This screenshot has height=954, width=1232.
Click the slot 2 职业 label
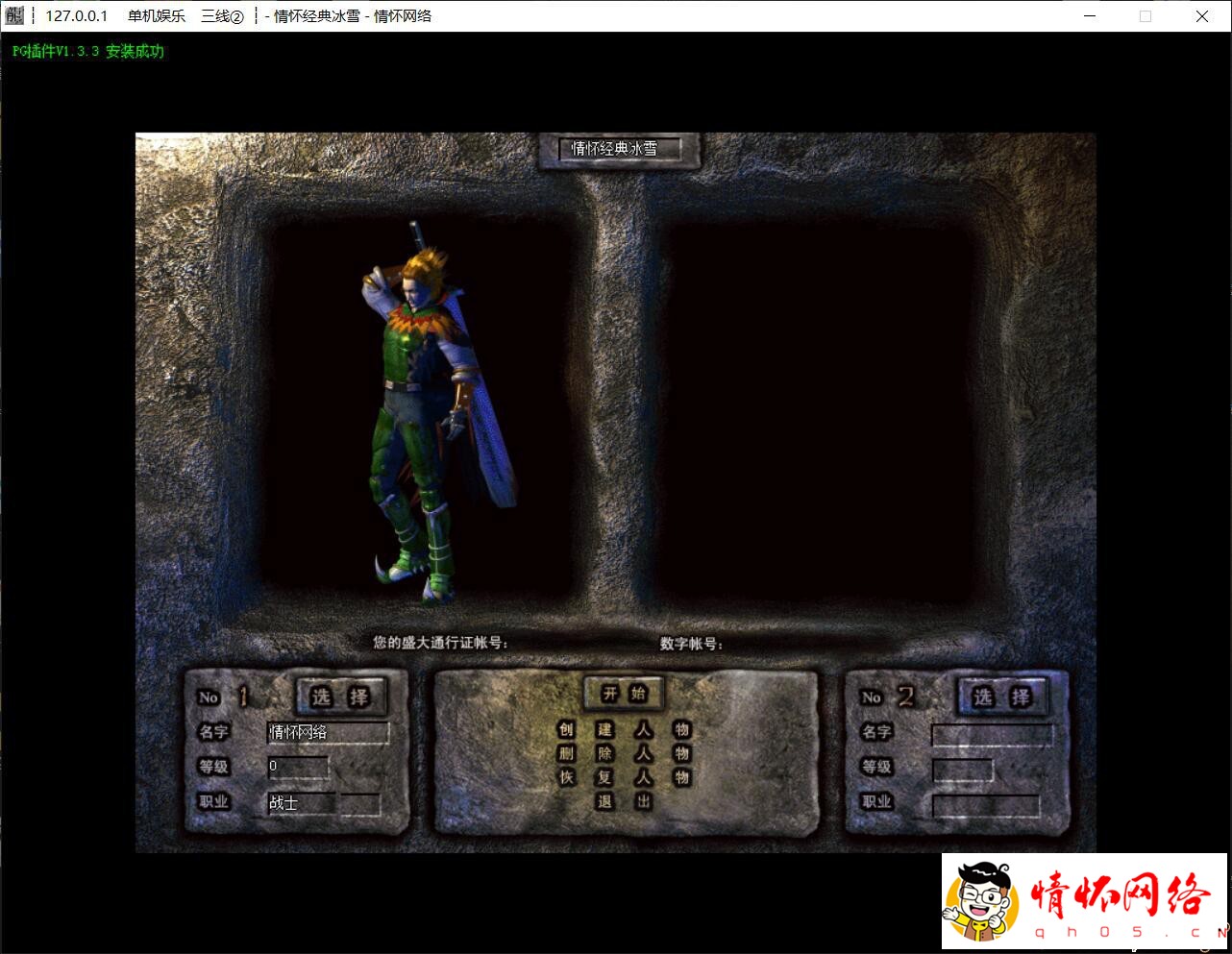pos(876,801)
